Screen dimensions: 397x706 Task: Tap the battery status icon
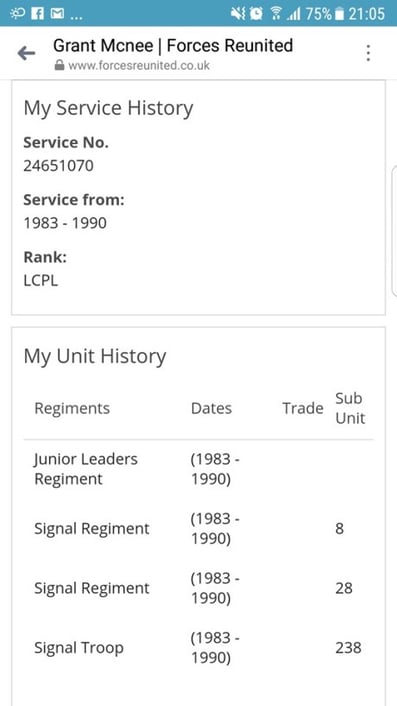(x=339, y=14)
